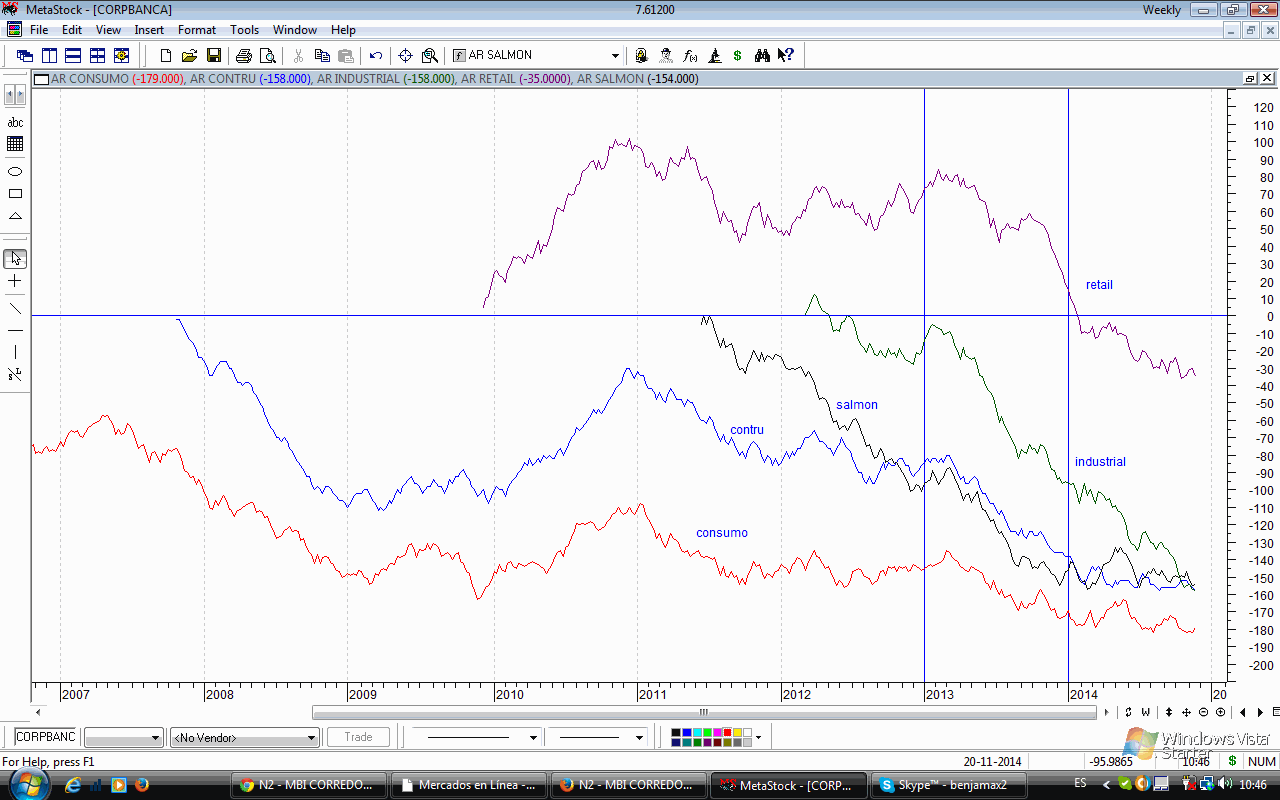Open the first line style dropdown
Image resolution: width=1280 pixels, height=800 pixels.
pos(533,738)
